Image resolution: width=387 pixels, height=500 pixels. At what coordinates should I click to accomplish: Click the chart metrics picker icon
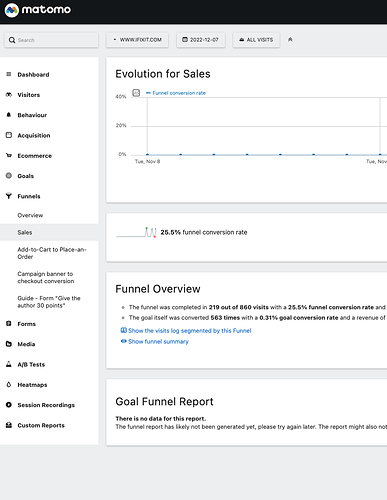pos(136,93)
